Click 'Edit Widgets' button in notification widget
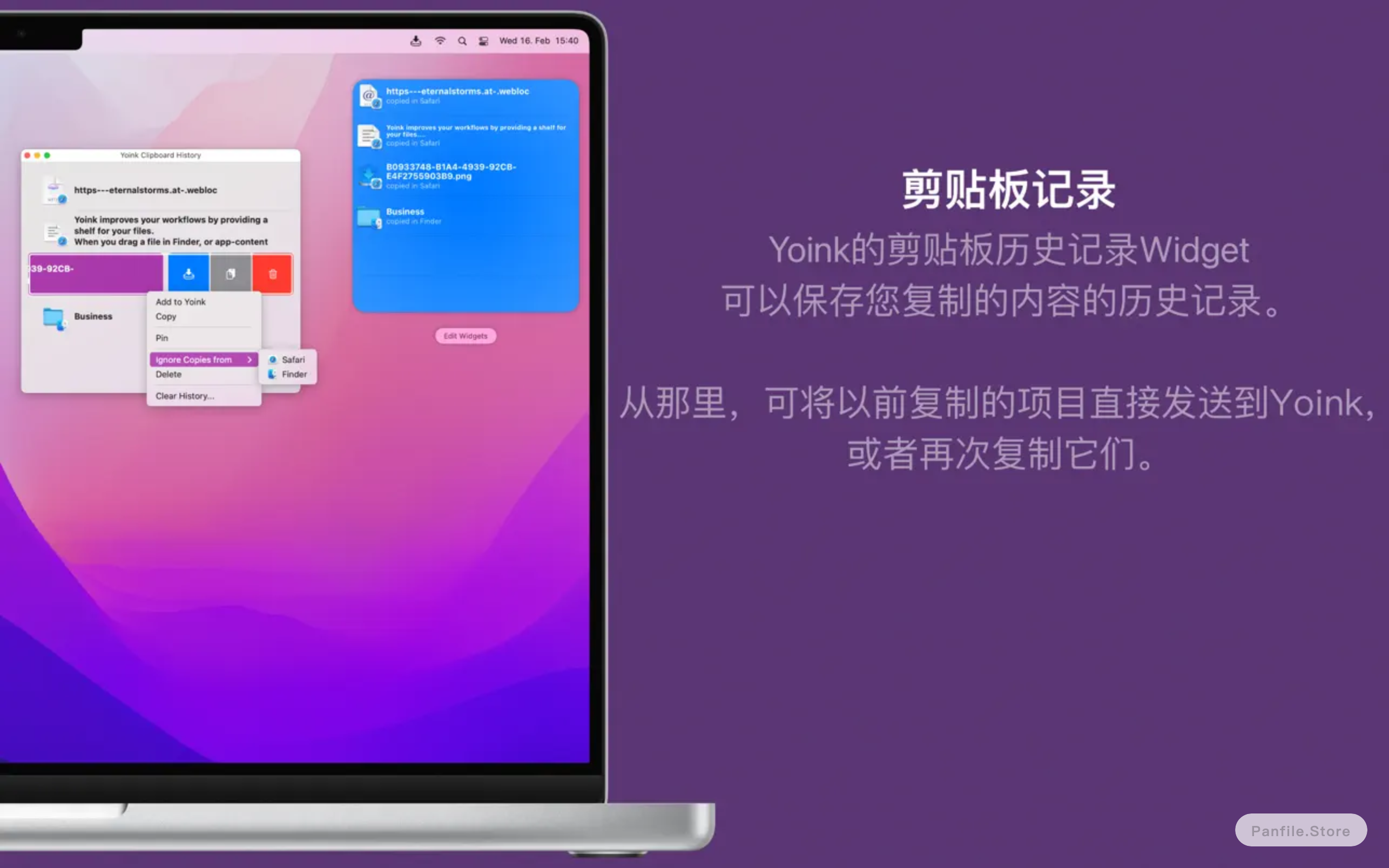Viewport: 1389px width, 868px height. [465, 335]
